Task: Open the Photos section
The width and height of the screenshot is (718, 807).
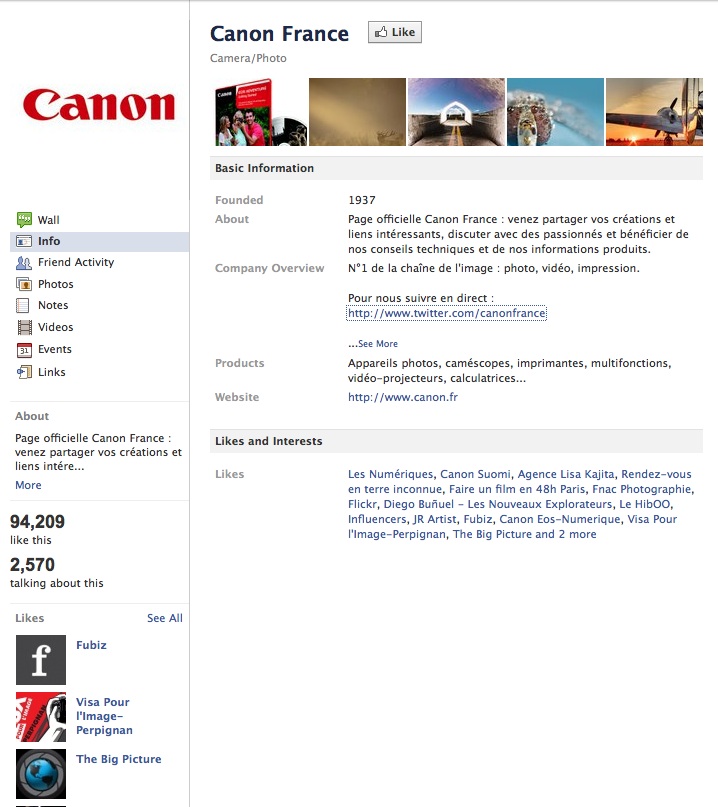Action: point(56,284)
